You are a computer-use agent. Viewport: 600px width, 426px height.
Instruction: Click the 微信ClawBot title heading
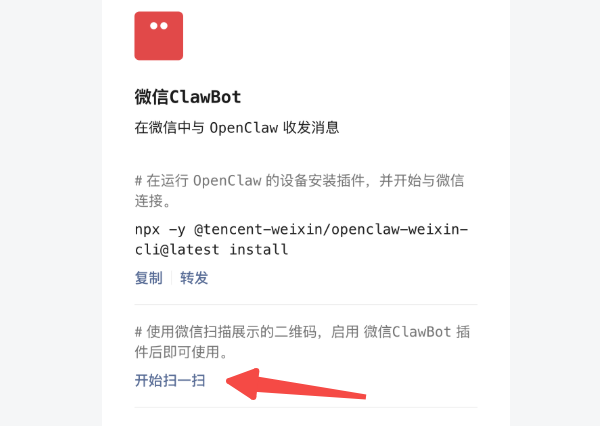pos(188,97)
